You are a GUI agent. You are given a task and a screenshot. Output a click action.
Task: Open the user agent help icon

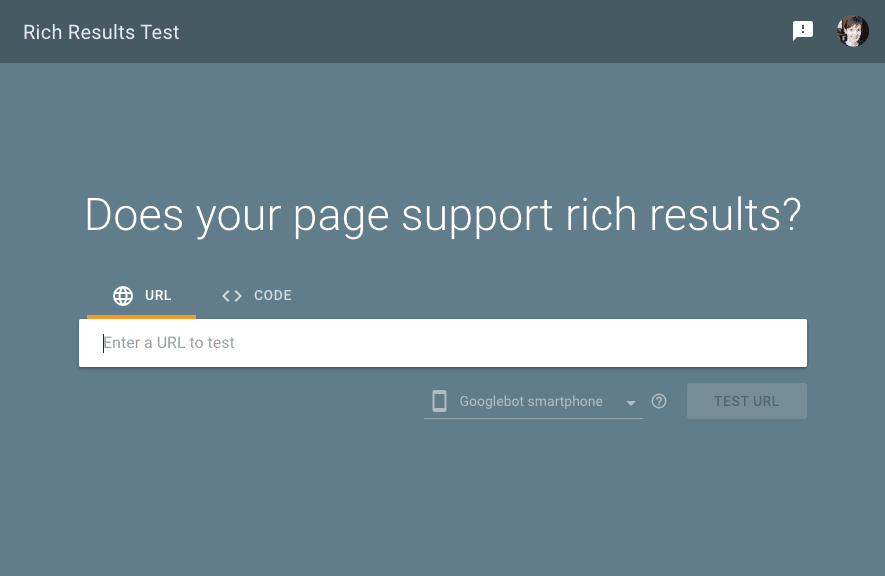pos(659,401)
